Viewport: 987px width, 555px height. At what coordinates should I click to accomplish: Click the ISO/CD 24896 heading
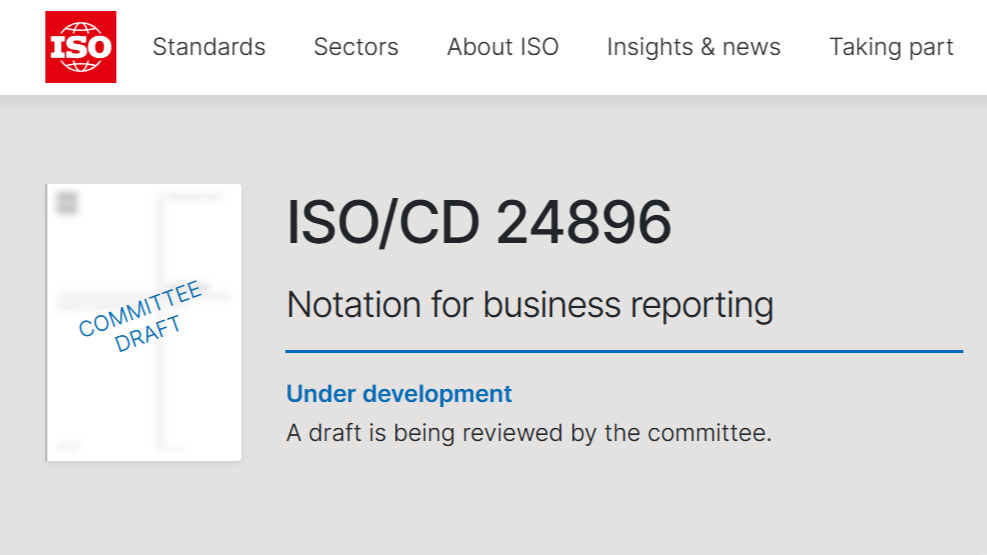point(479,222)
